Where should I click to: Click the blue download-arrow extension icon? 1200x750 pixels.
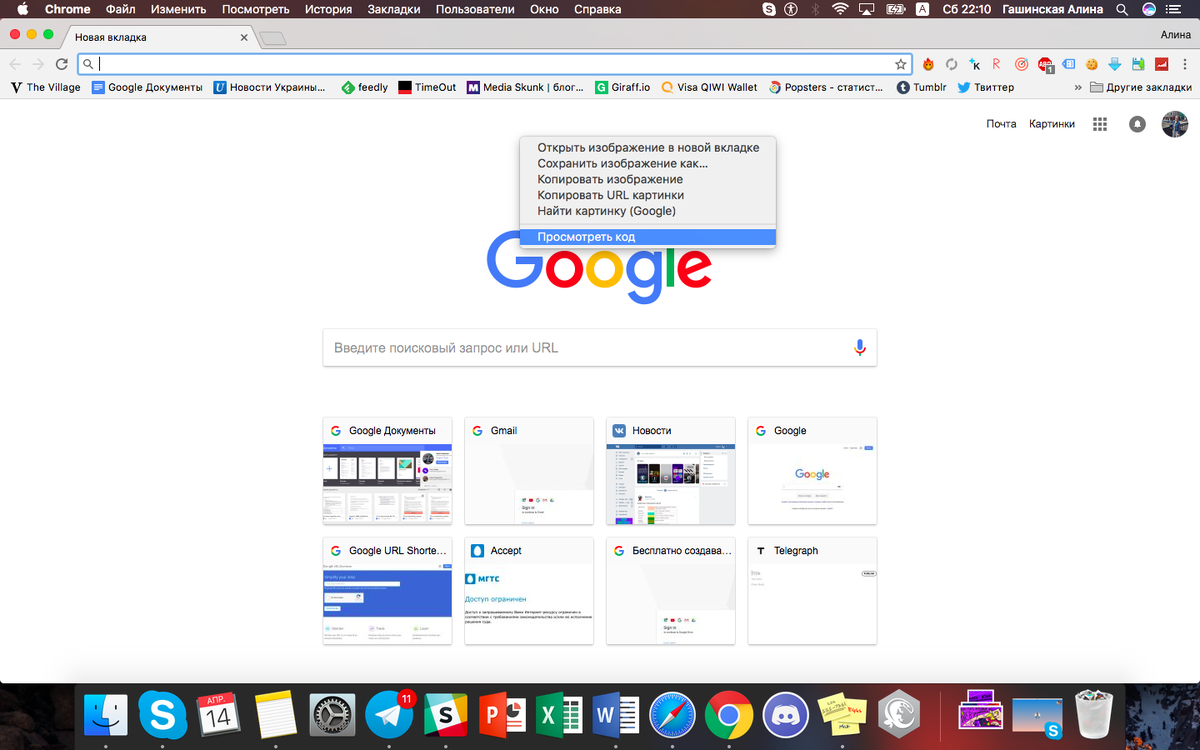tap(1115, 64)
